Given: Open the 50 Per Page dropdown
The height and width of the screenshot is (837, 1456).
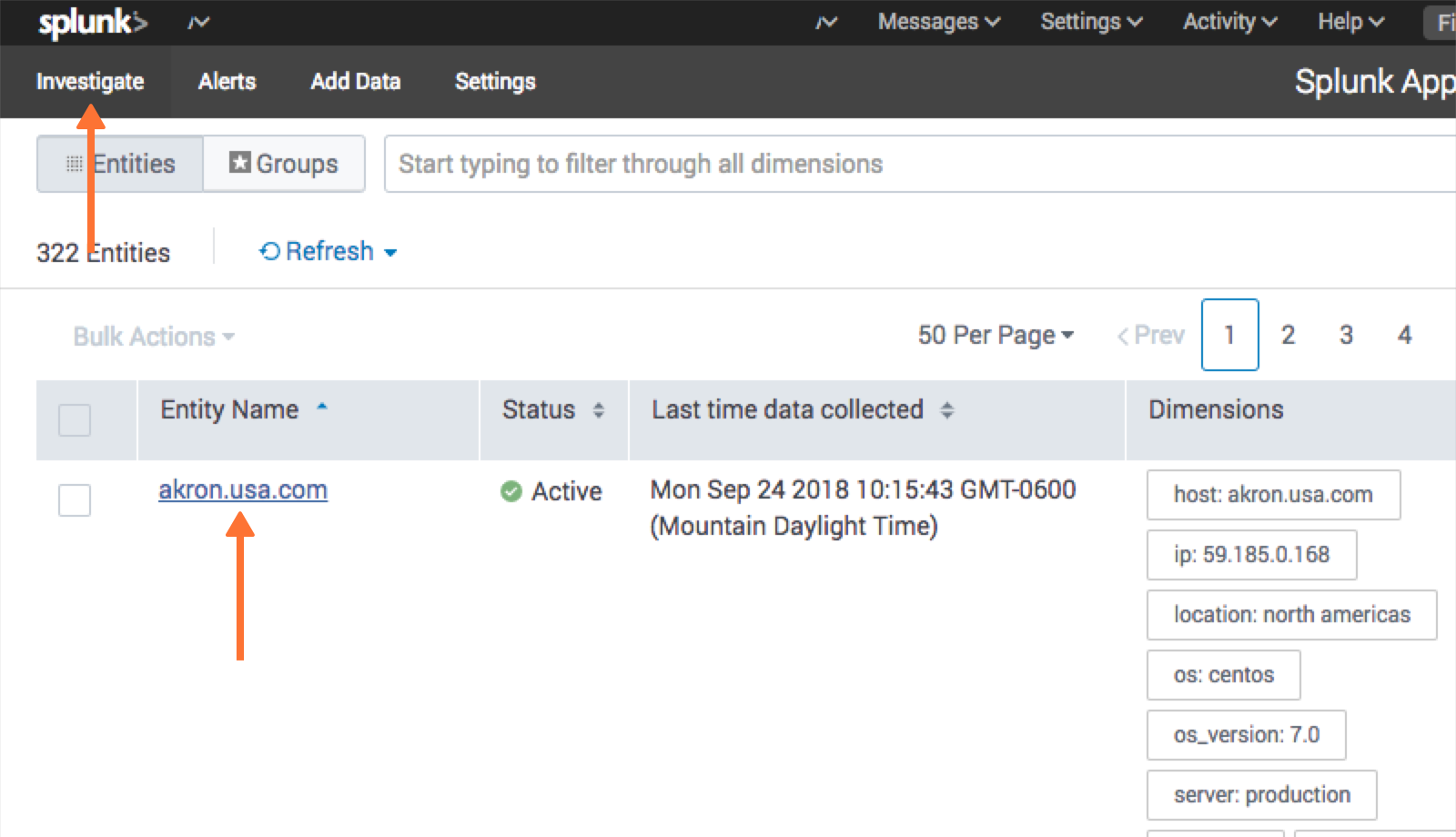Looking at the screenshot, I should [994, 335].
